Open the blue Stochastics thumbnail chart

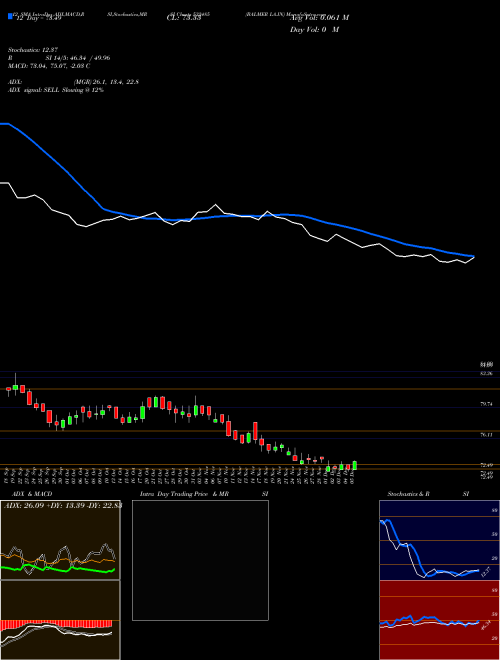439,540
